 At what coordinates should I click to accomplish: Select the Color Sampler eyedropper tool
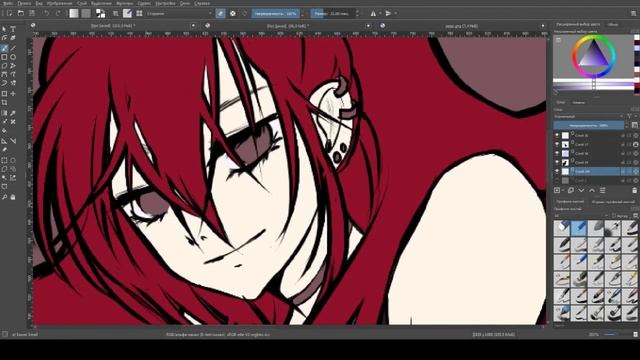13,113
